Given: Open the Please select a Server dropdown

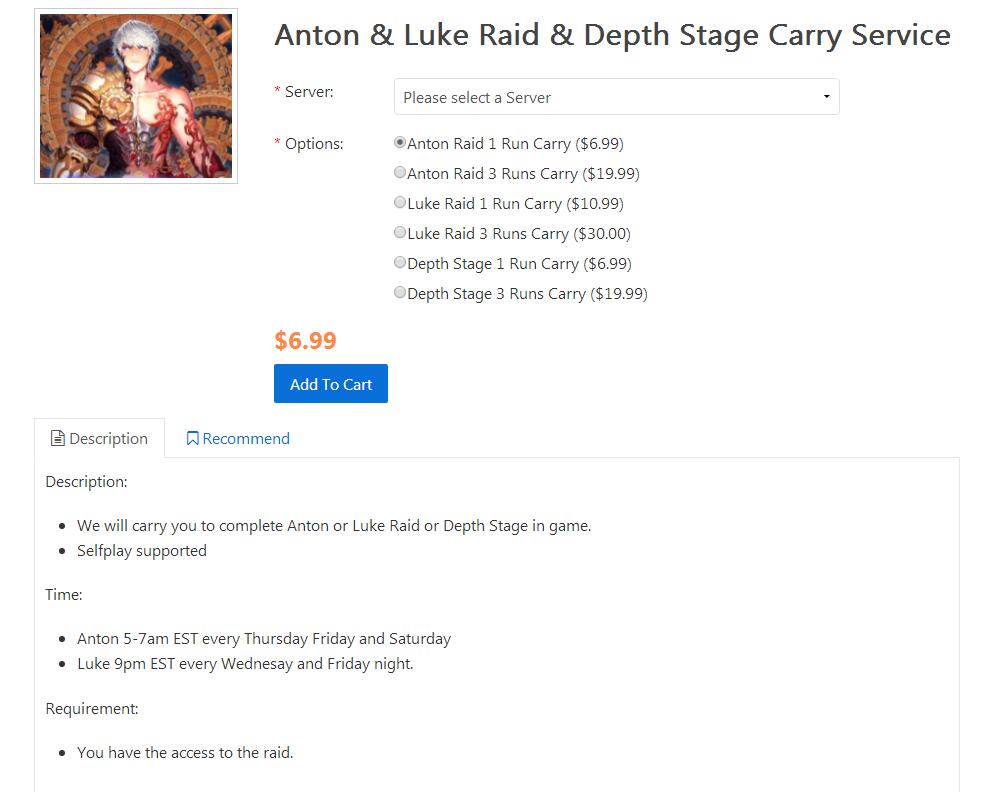Looking at the screenshot, I should pyautogui.click(x=616, y=96).
